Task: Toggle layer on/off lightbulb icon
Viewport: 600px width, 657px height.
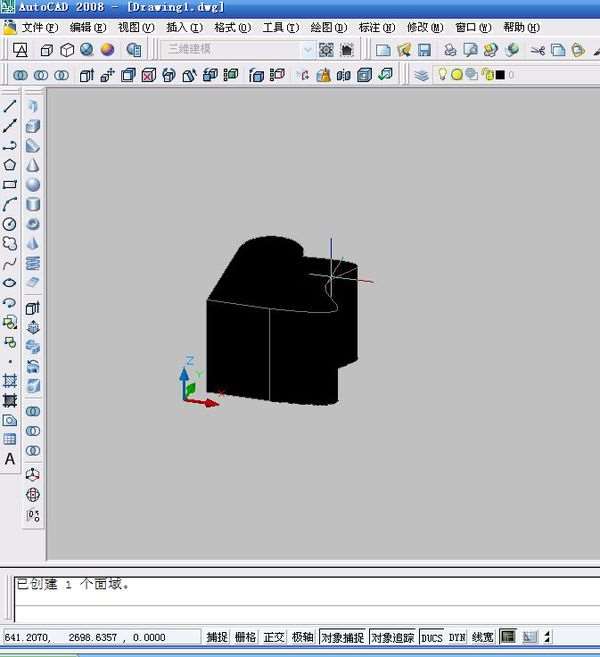Action: click(x=442, y=74)
